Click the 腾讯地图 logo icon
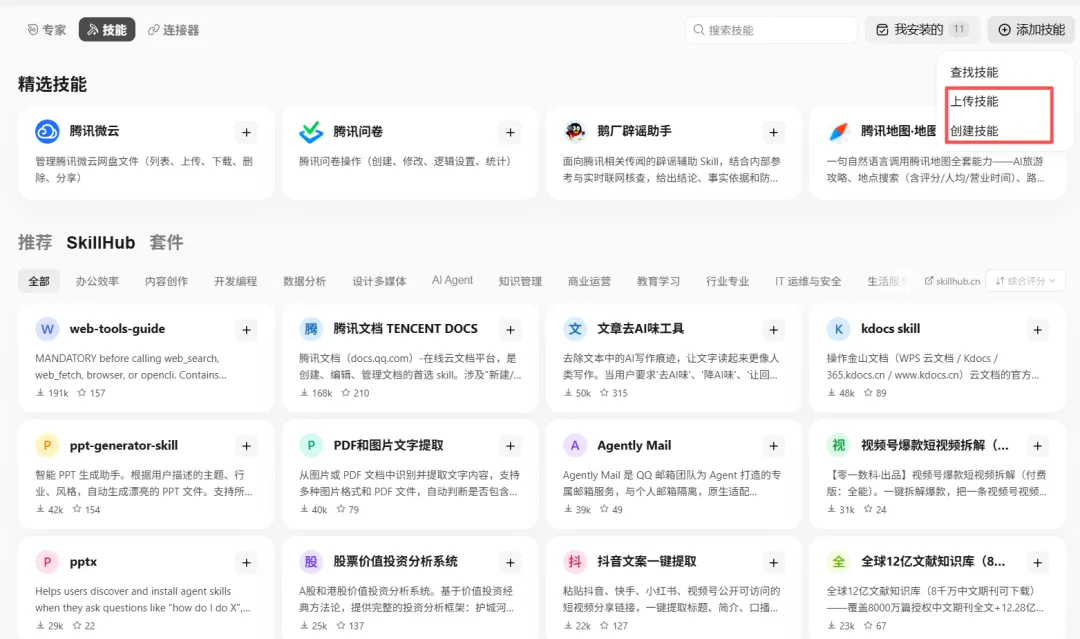This screenshot has width=1080, height=639. tap(838, 132)
